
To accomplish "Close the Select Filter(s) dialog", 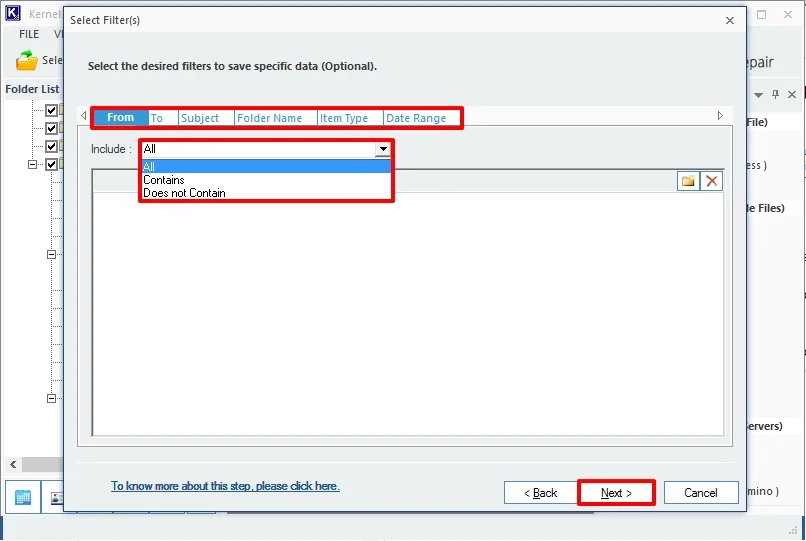I will click(x=729, y=20).
